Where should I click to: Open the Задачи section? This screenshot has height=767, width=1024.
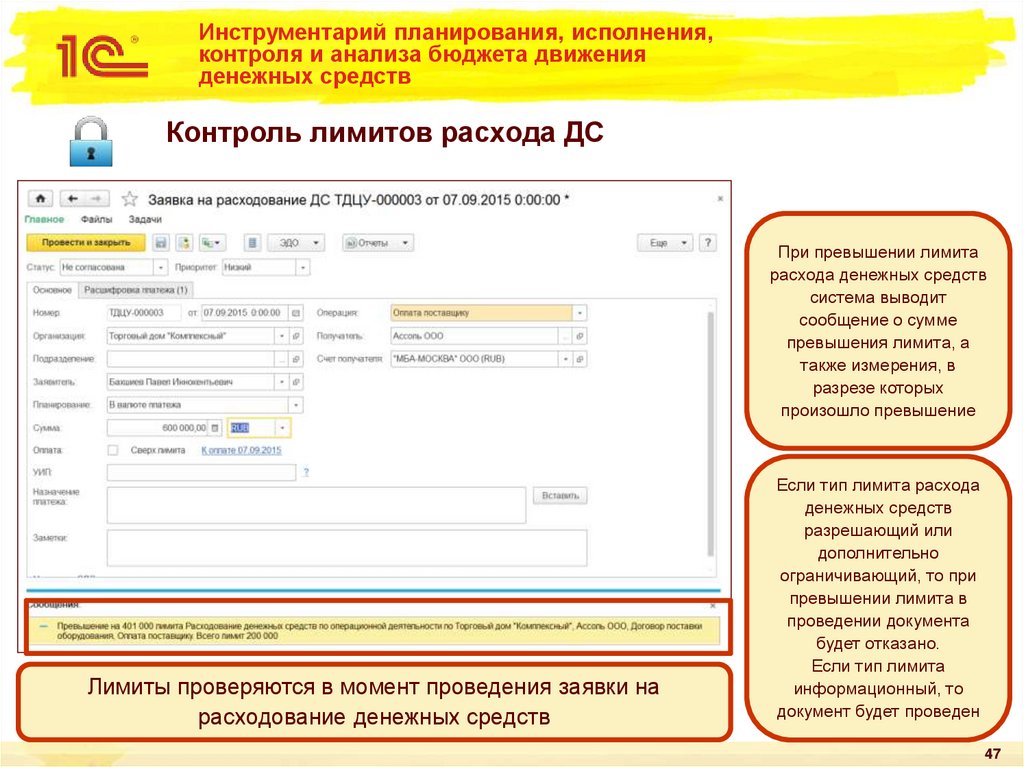coord(145,220)
